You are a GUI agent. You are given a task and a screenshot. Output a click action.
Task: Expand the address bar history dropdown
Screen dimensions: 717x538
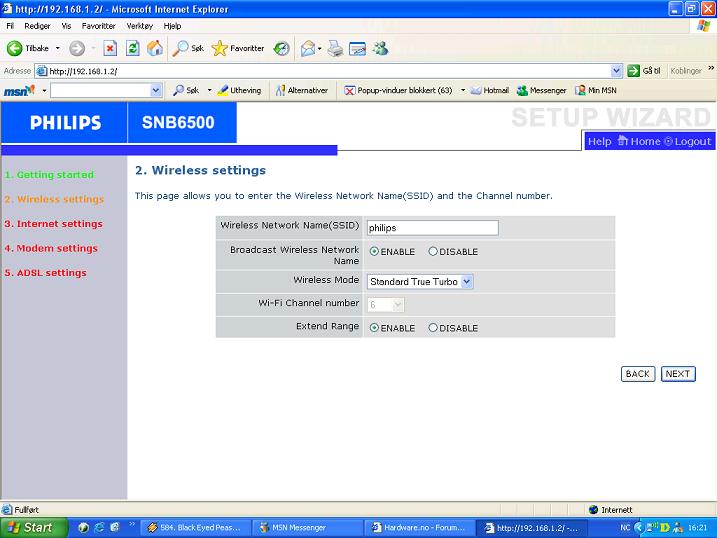(x=616, y=71)
